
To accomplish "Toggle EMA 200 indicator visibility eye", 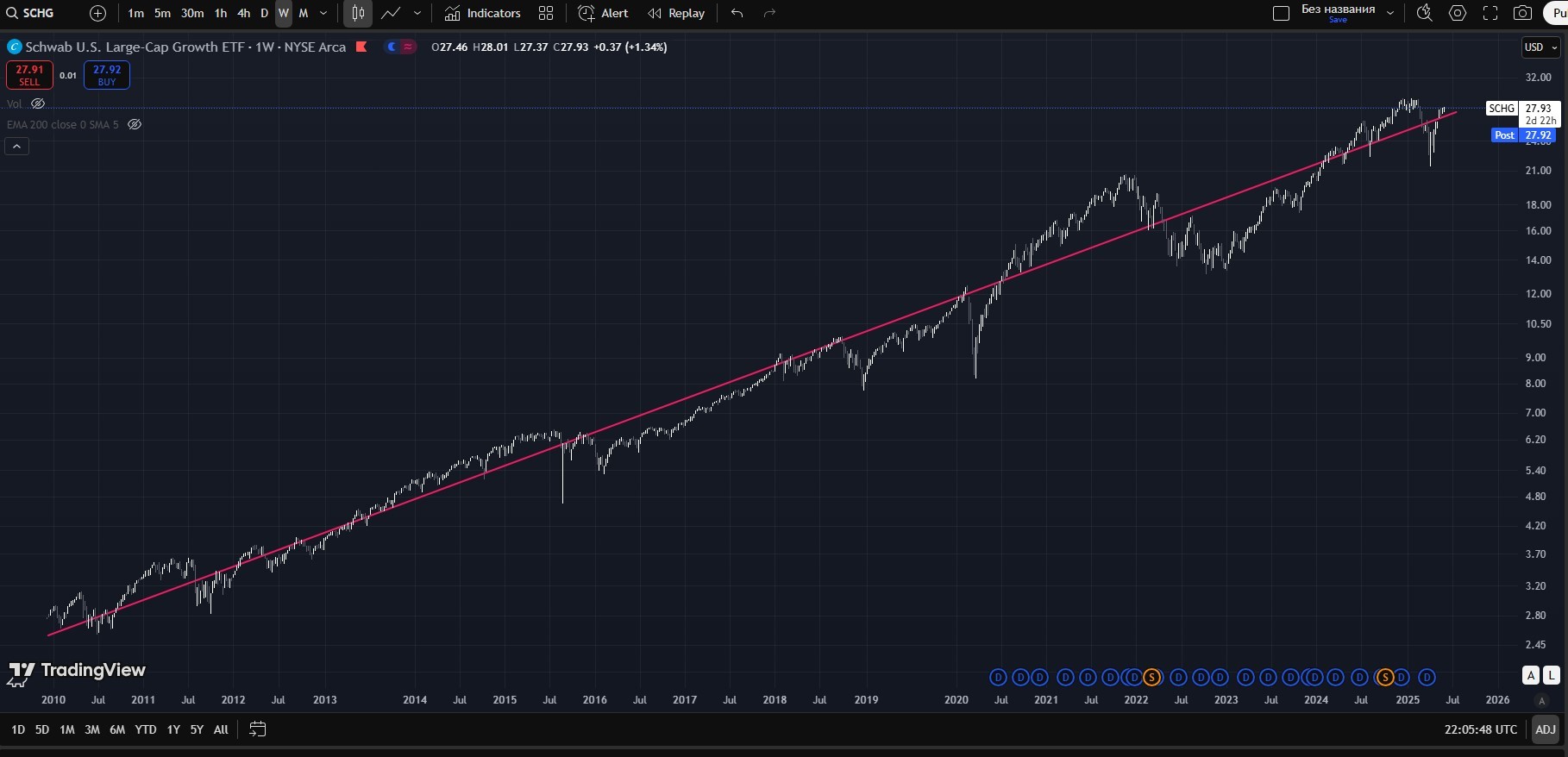I will coord(135,124).
